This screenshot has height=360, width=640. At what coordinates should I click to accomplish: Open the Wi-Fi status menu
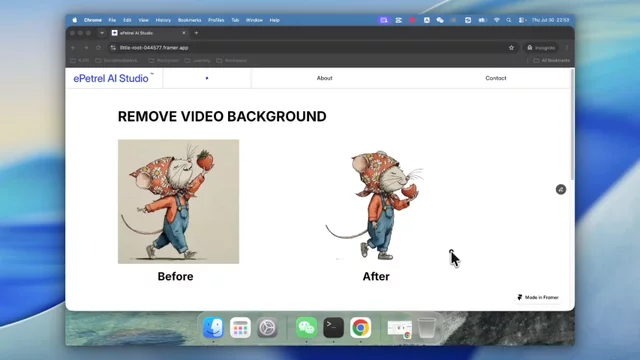coord(497,20)
